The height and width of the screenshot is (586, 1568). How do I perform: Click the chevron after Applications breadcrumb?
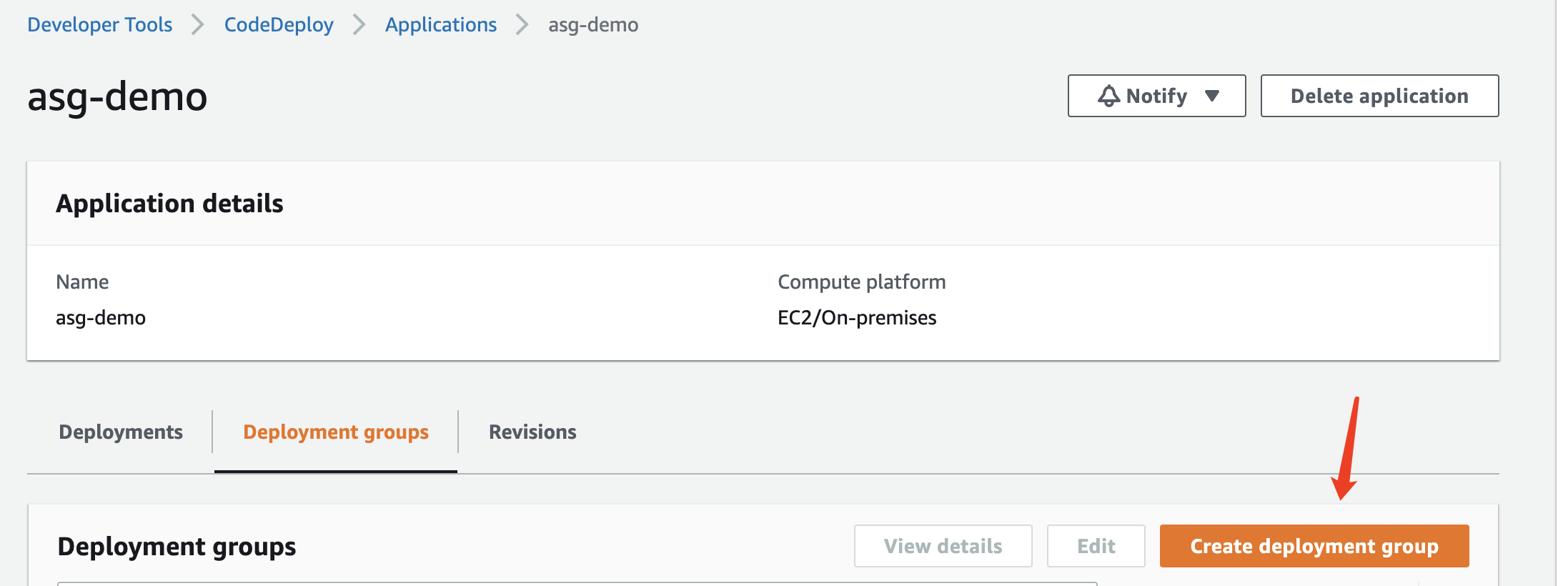[x=522, y=25]
